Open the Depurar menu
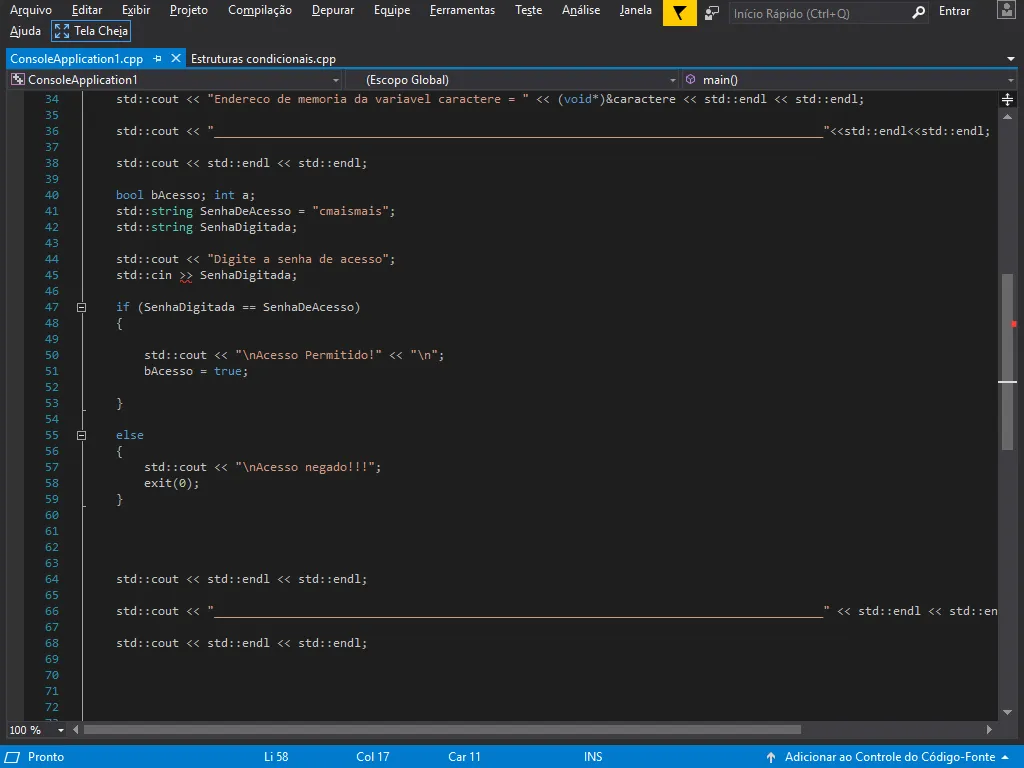Image resolution: width=1024 pixels, height=768 pixels. pyautogui.click(x=332, y=10)
